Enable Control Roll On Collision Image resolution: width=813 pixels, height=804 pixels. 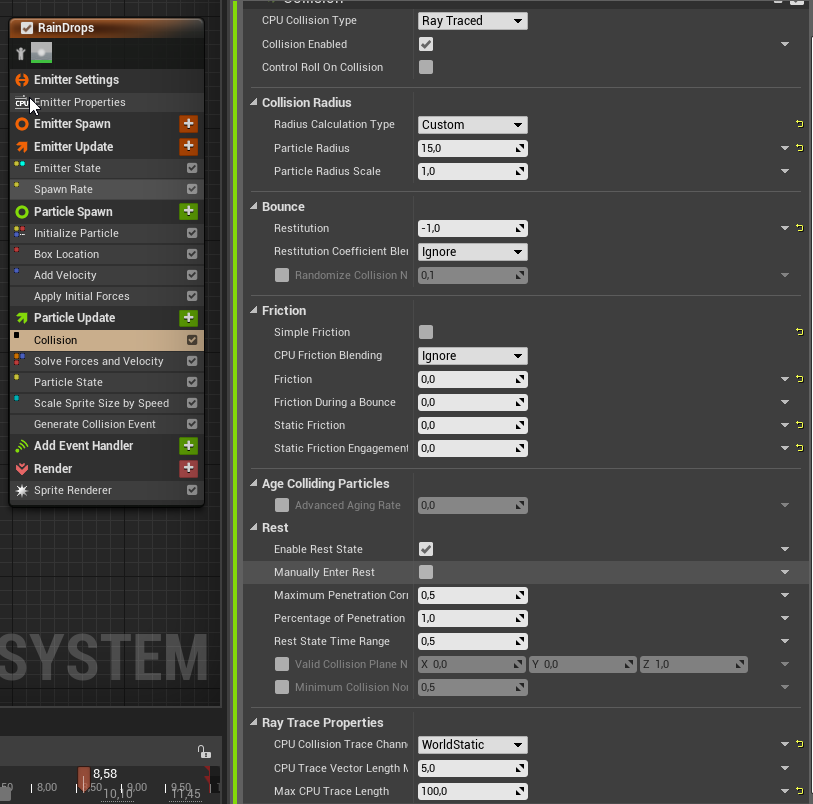point(426,67)
